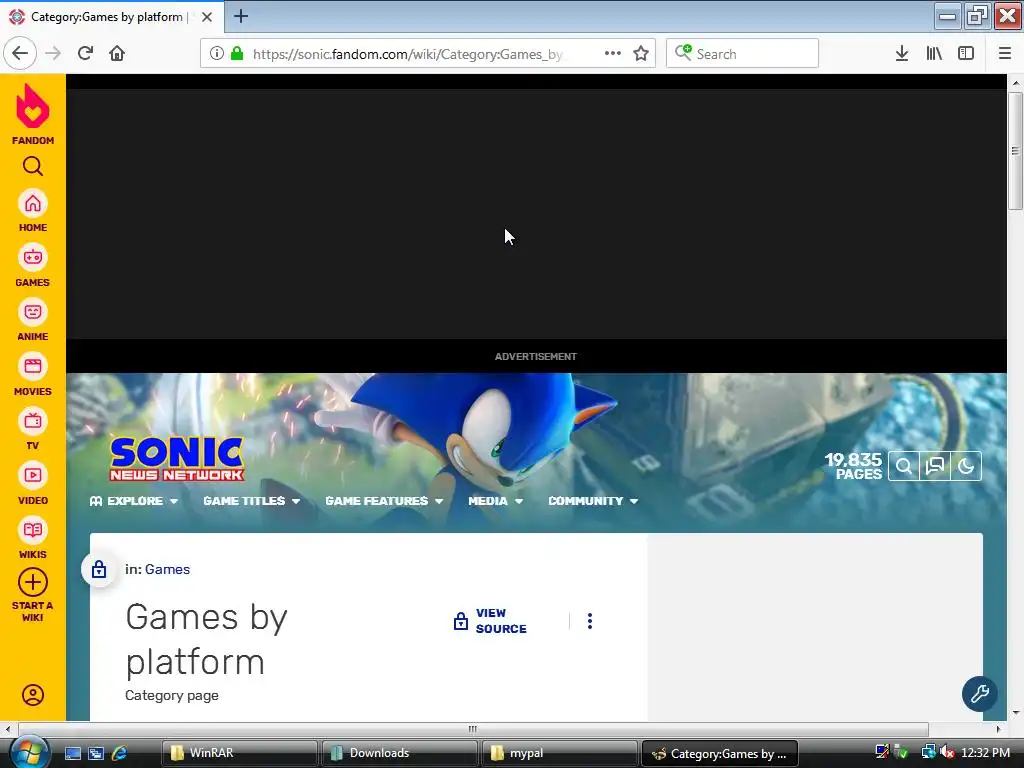Bookmark this page with star icon
Image resolution: width=1024 pixels, height=768 pixels.
tap(641, 54)
